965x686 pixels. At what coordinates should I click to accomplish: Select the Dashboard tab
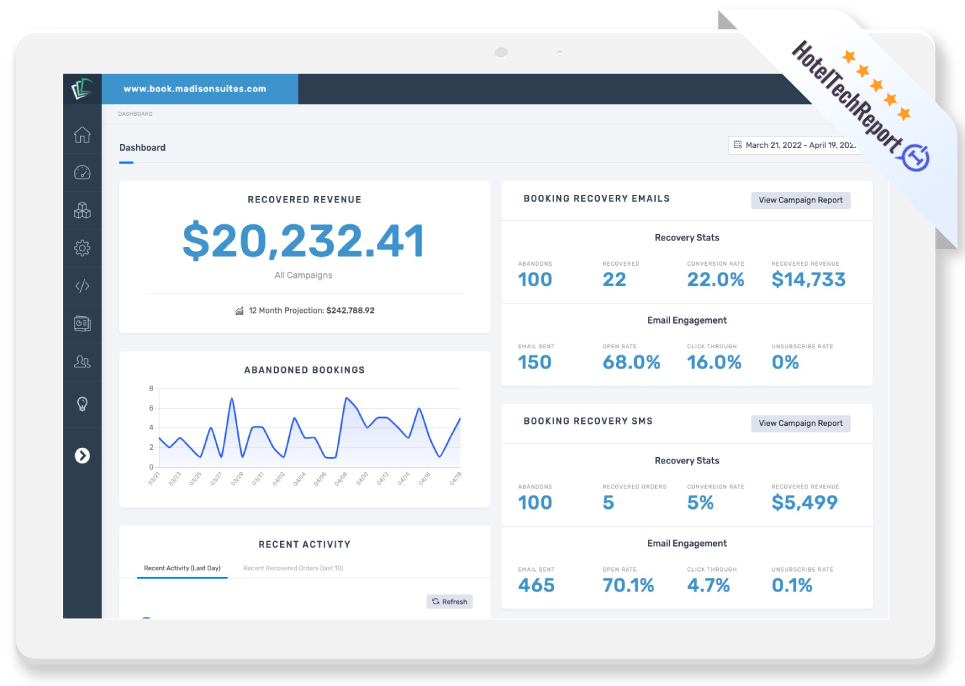[x=142, y=148]
